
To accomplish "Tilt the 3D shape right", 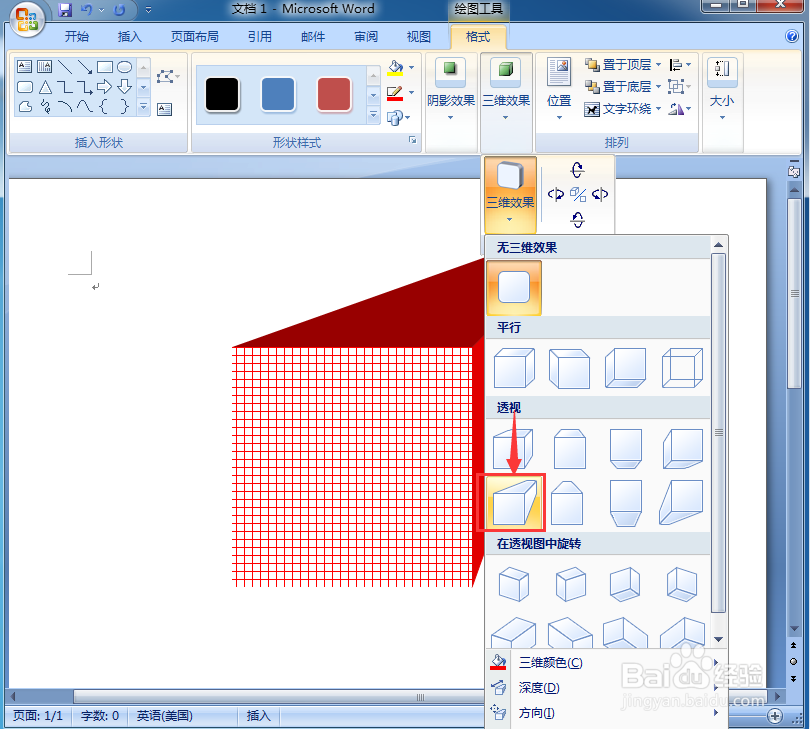I will tap(600, 194).
